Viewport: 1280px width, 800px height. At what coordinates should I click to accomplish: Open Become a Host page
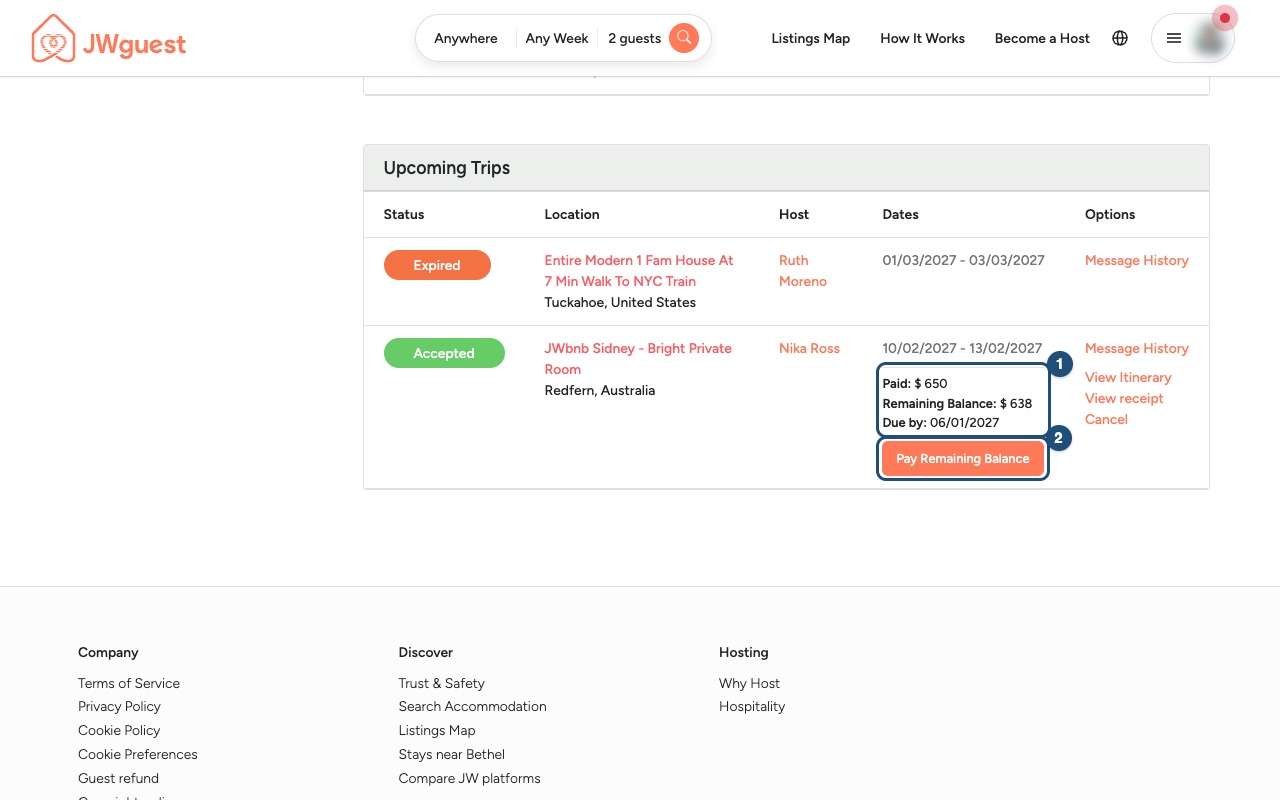pyautogui.click(x=1042, y=38)
